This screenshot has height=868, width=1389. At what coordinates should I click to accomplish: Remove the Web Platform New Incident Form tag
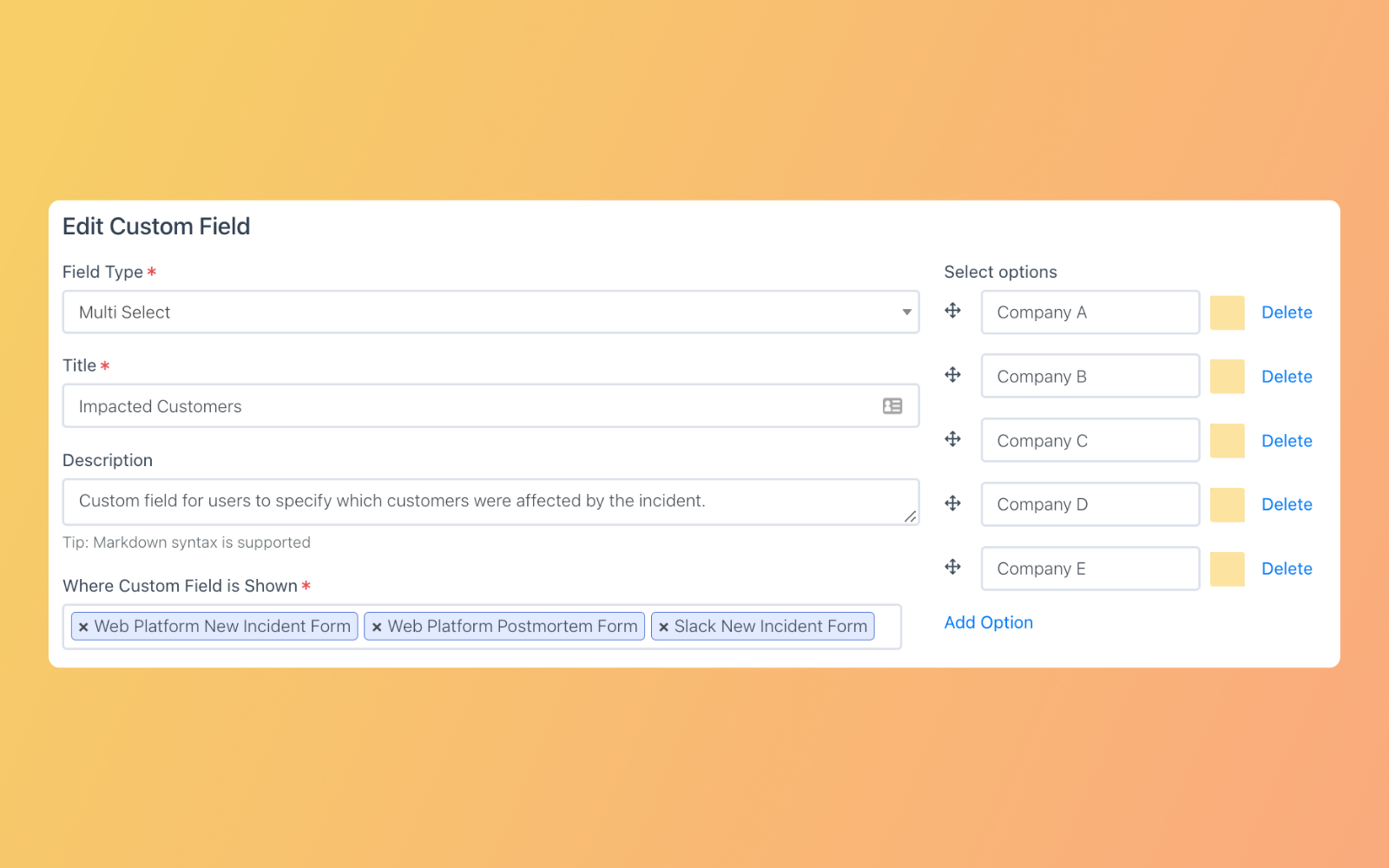pos(83,626)
